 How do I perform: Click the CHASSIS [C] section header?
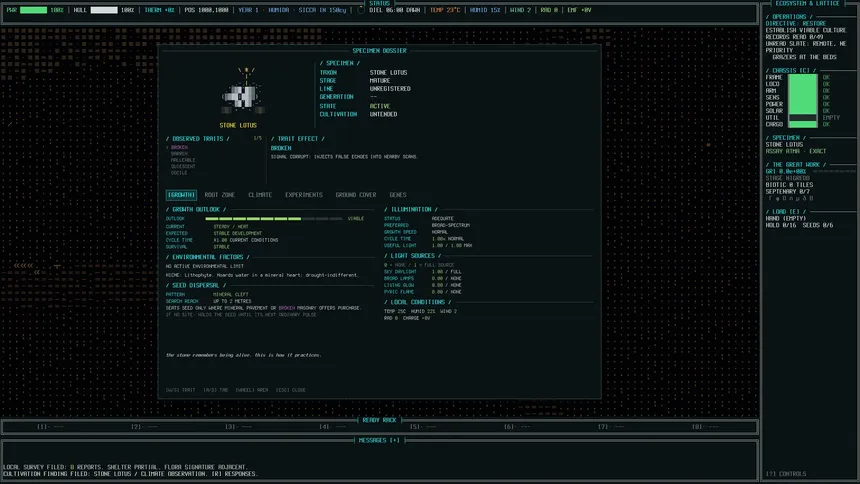(791, 71)
